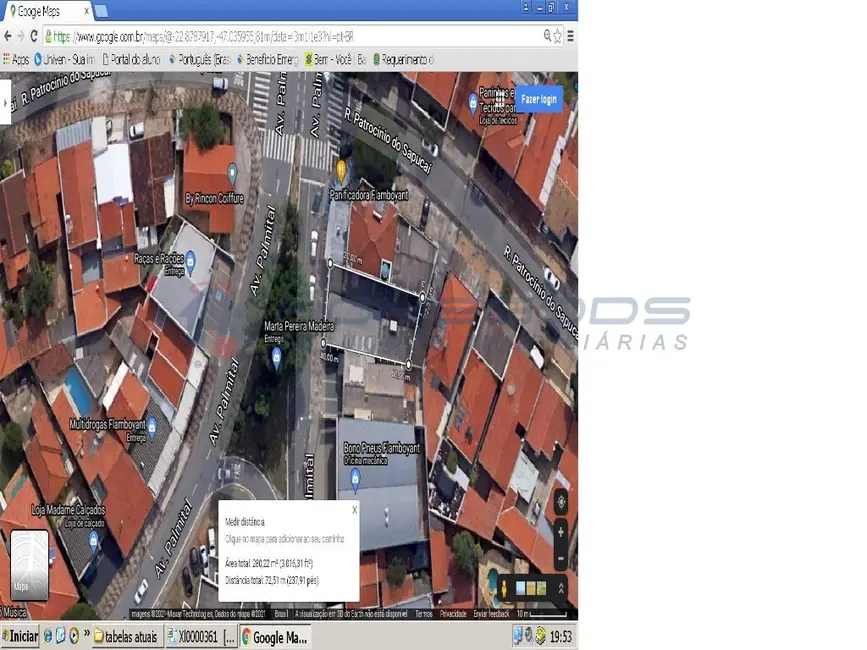Expand the imagery strip with double chevron

point(561,588)
